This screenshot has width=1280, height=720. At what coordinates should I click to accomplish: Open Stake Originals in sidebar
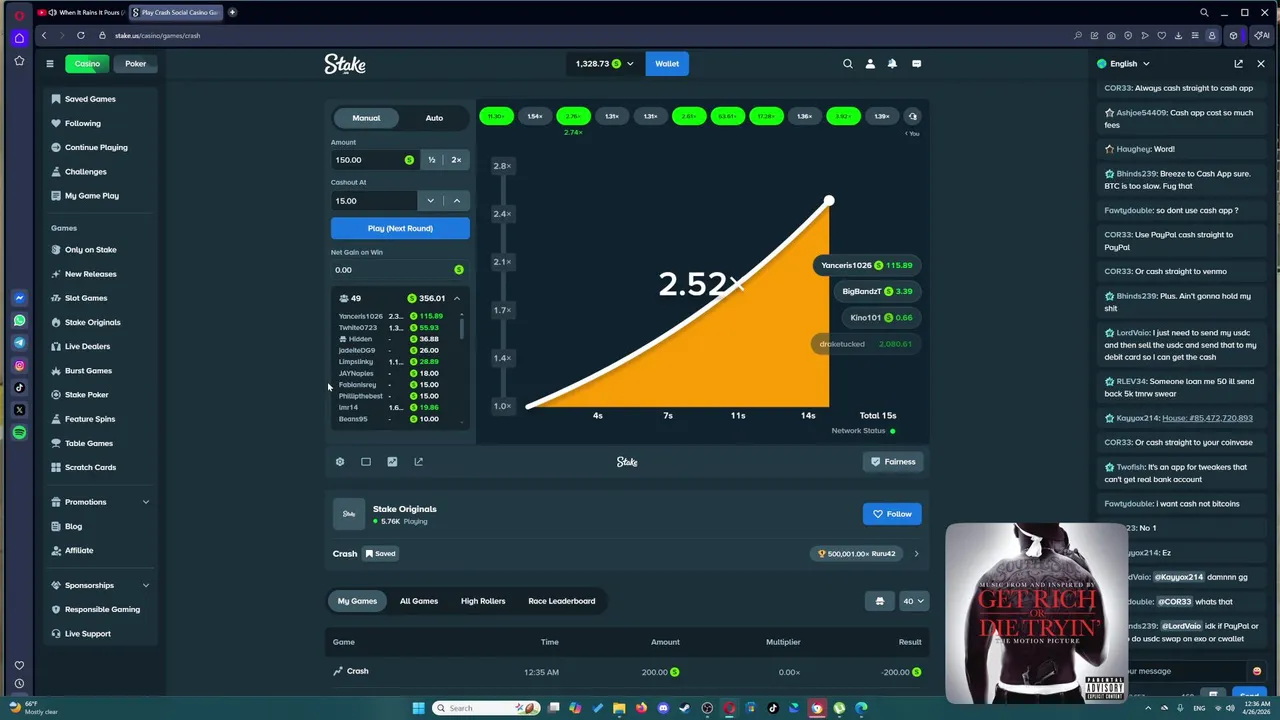click(x=92, y=322)
